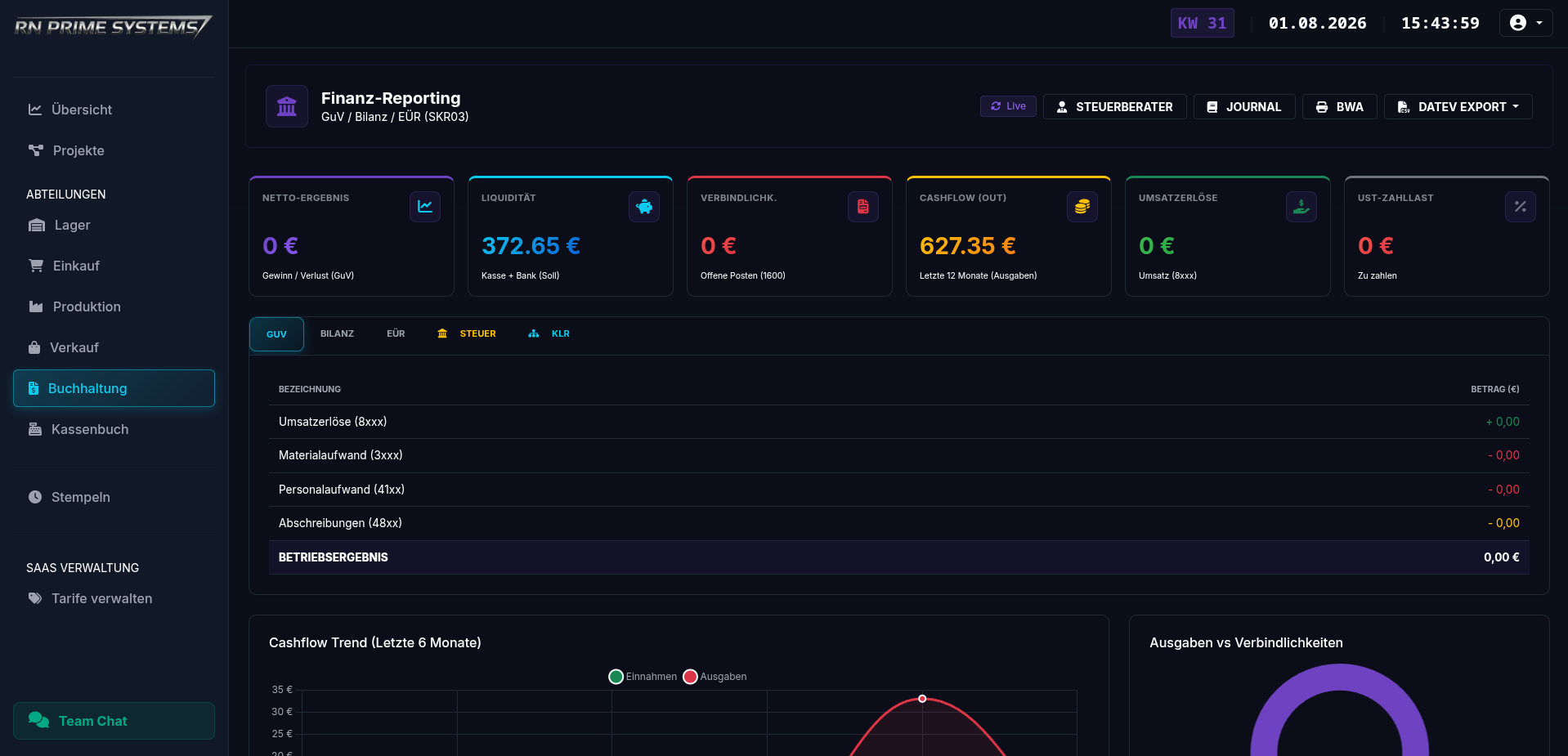Click the purple donut chart segment
The width and height of the screenshot is (1568, 756).
point(1340,678)
